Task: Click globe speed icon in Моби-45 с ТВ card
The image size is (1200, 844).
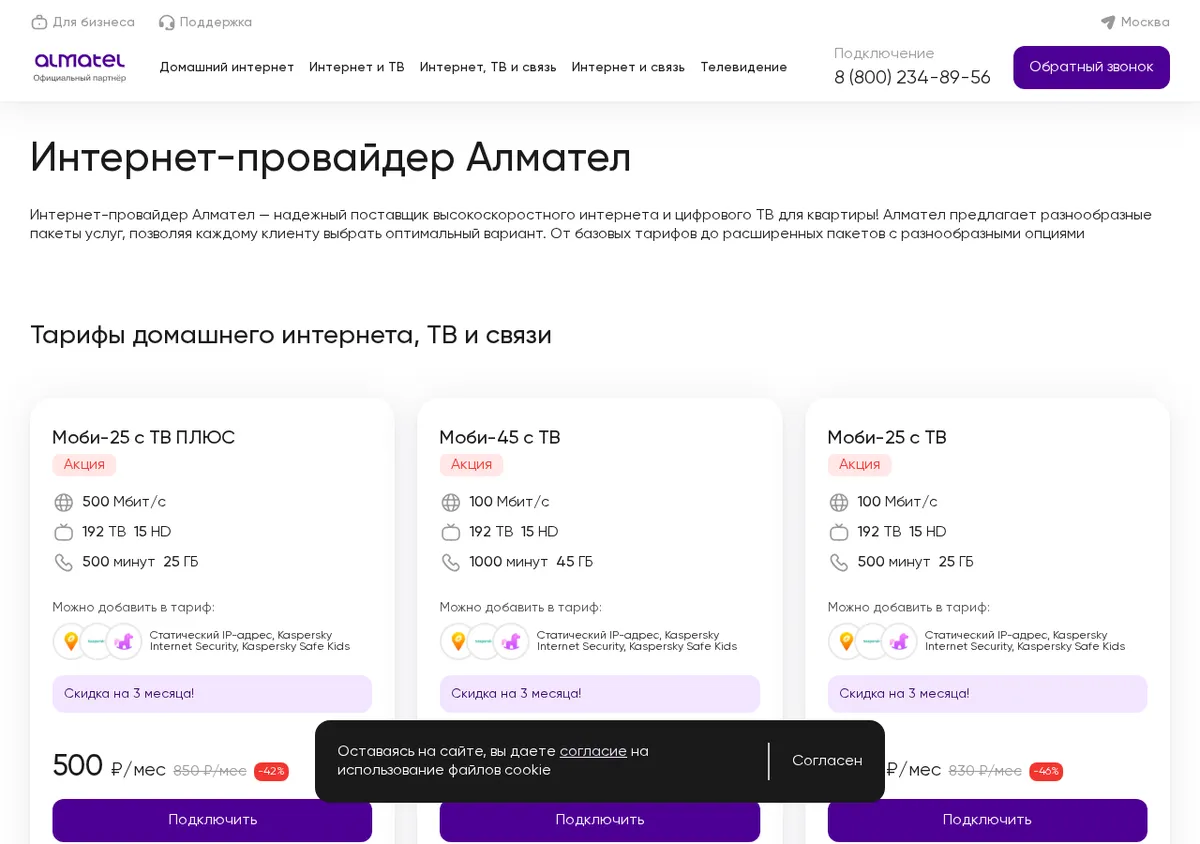Action: tap(451, 502)
